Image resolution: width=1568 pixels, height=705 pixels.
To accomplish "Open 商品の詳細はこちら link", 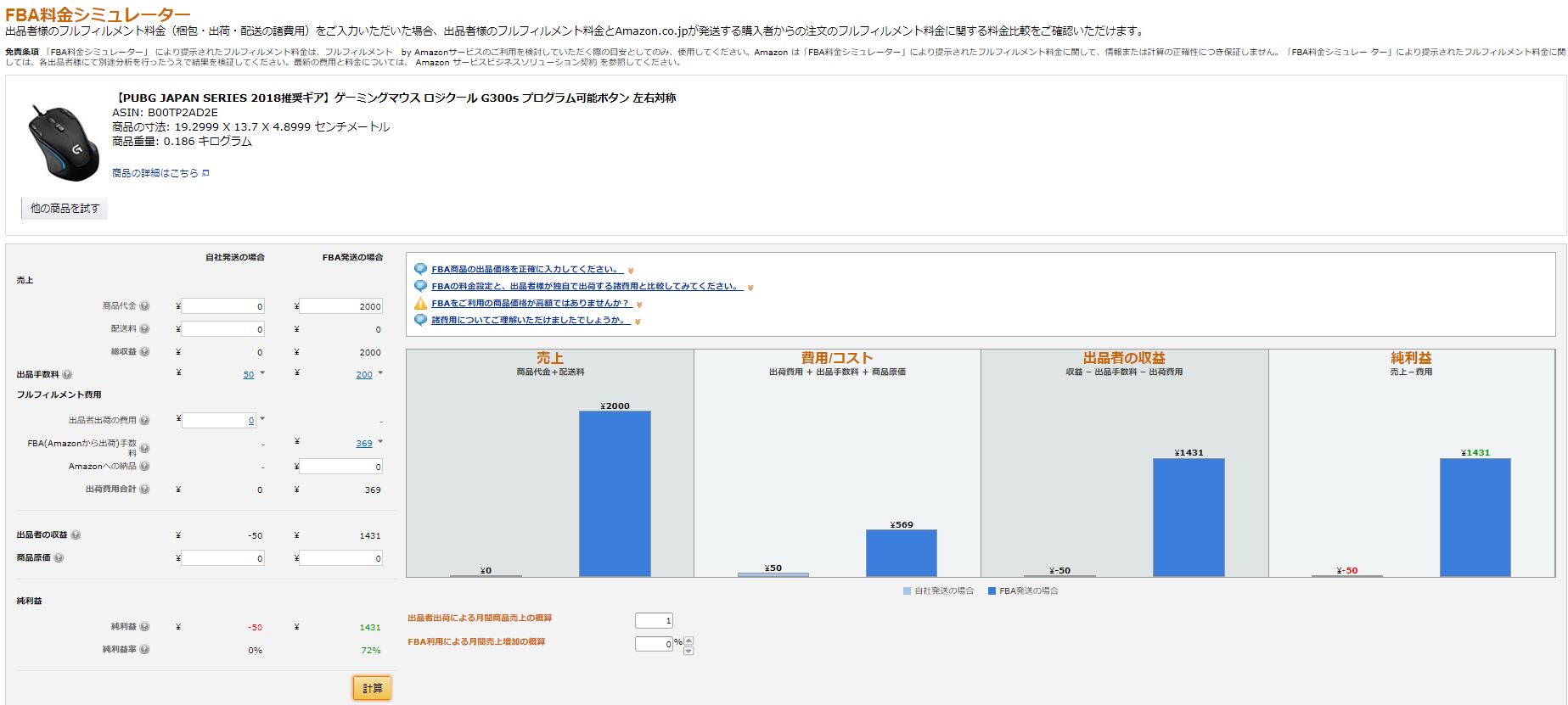I will pos(155,173).
